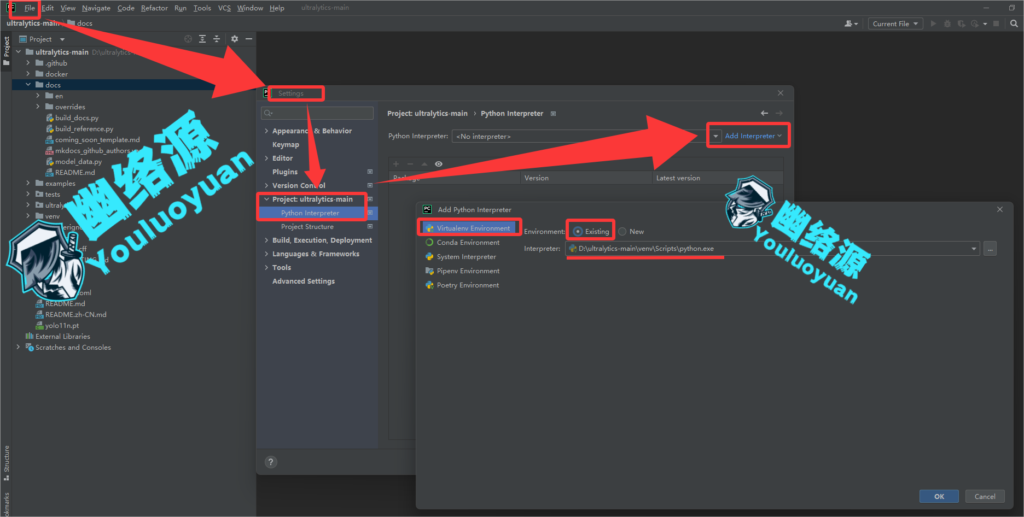Click the Settings search field
Screen dimensions: 1024x517
click(x=317, y=113)
